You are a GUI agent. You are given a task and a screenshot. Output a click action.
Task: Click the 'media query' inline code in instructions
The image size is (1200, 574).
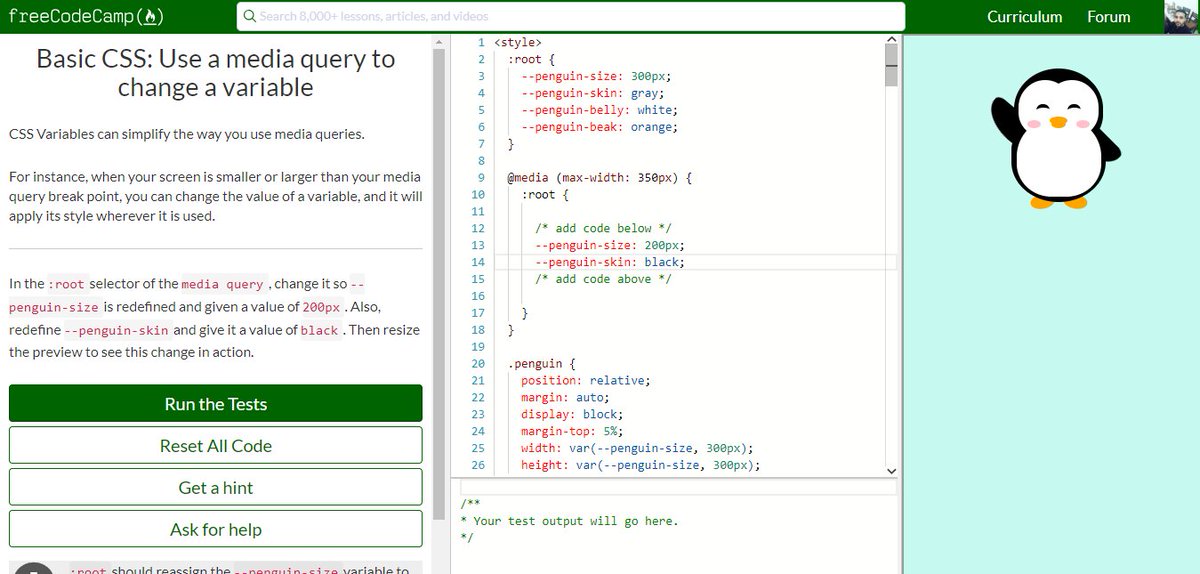(222, 284)
